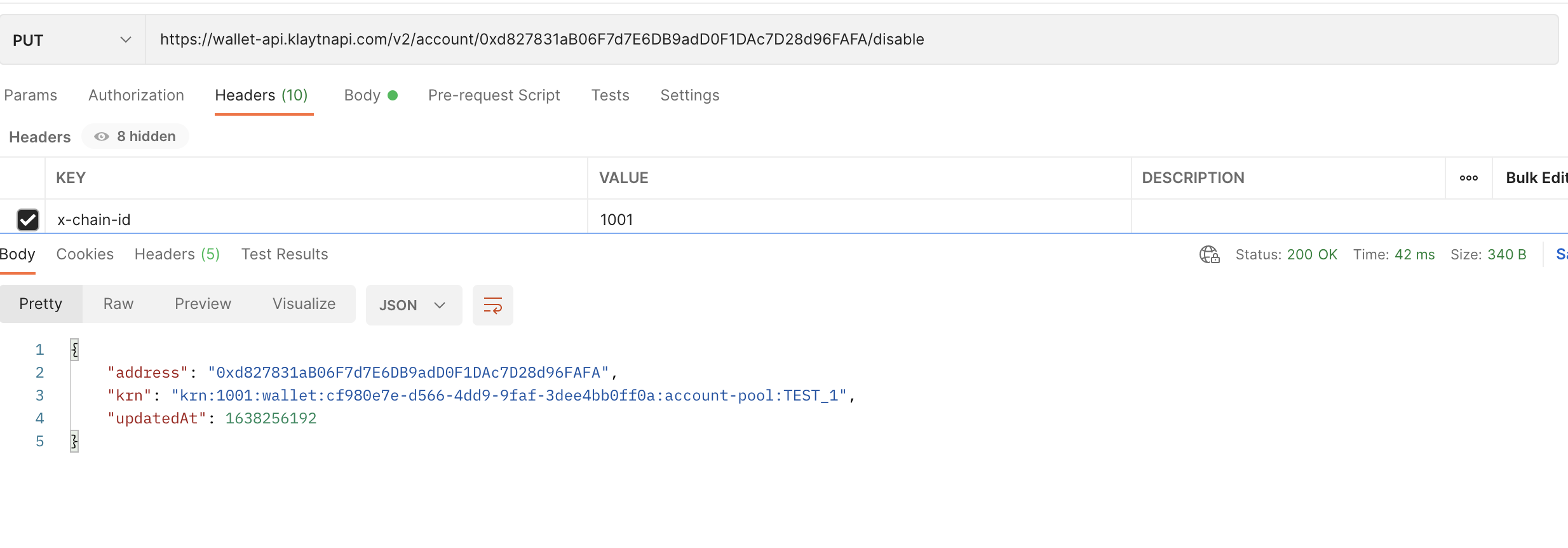View response Headers (5) tab

click(177, 254)
